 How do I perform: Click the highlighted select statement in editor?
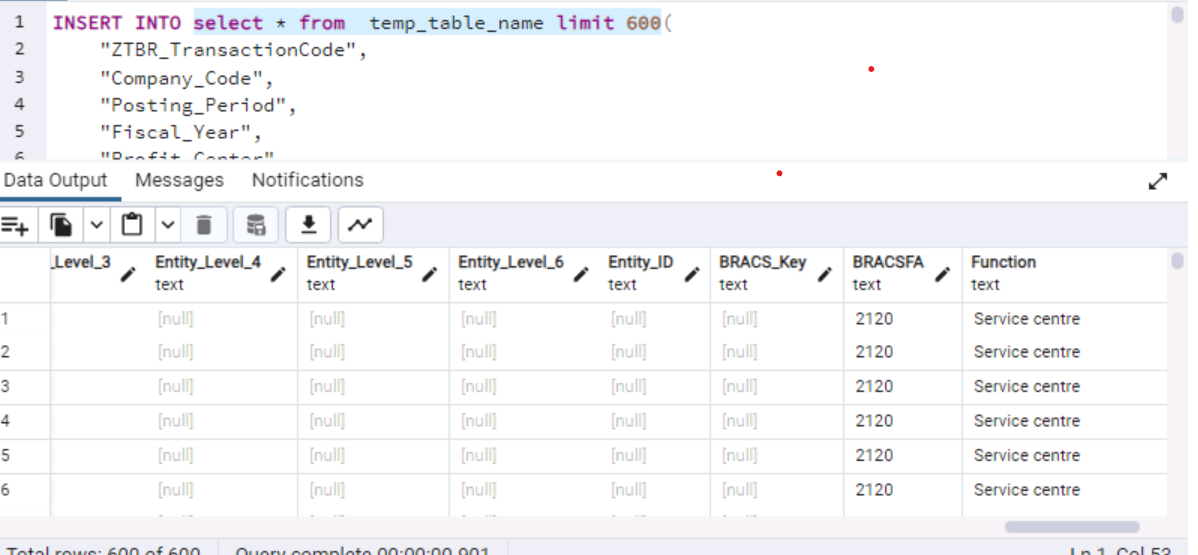point(427,23)
